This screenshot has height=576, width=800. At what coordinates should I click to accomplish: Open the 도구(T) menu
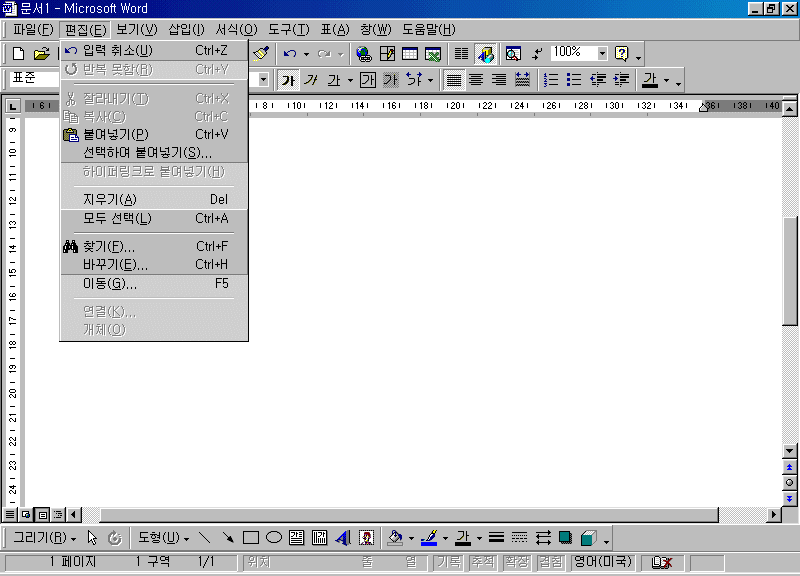point(289,30)
